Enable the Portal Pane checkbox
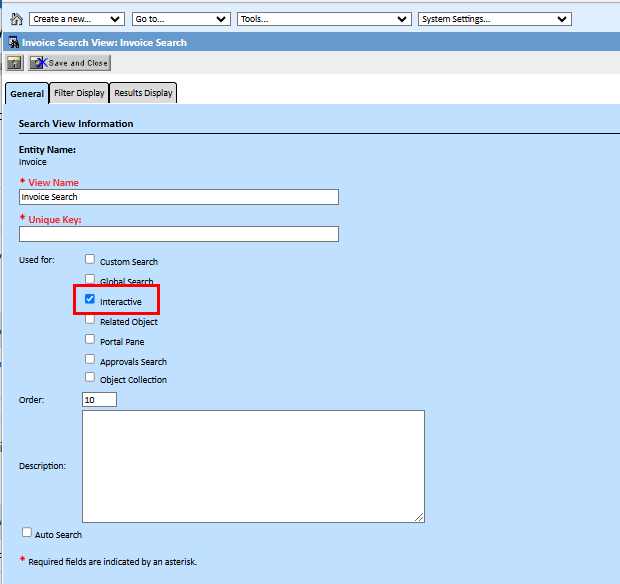Screen dimensions: 620x584 point(90,340)
